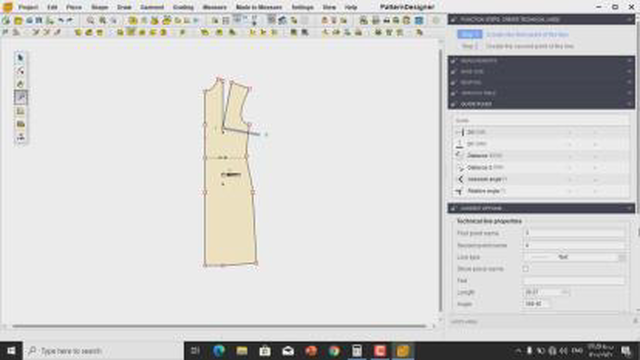Click the taskbar search box
The height and width of the screenshot is (360, 640).
[104, 351]
